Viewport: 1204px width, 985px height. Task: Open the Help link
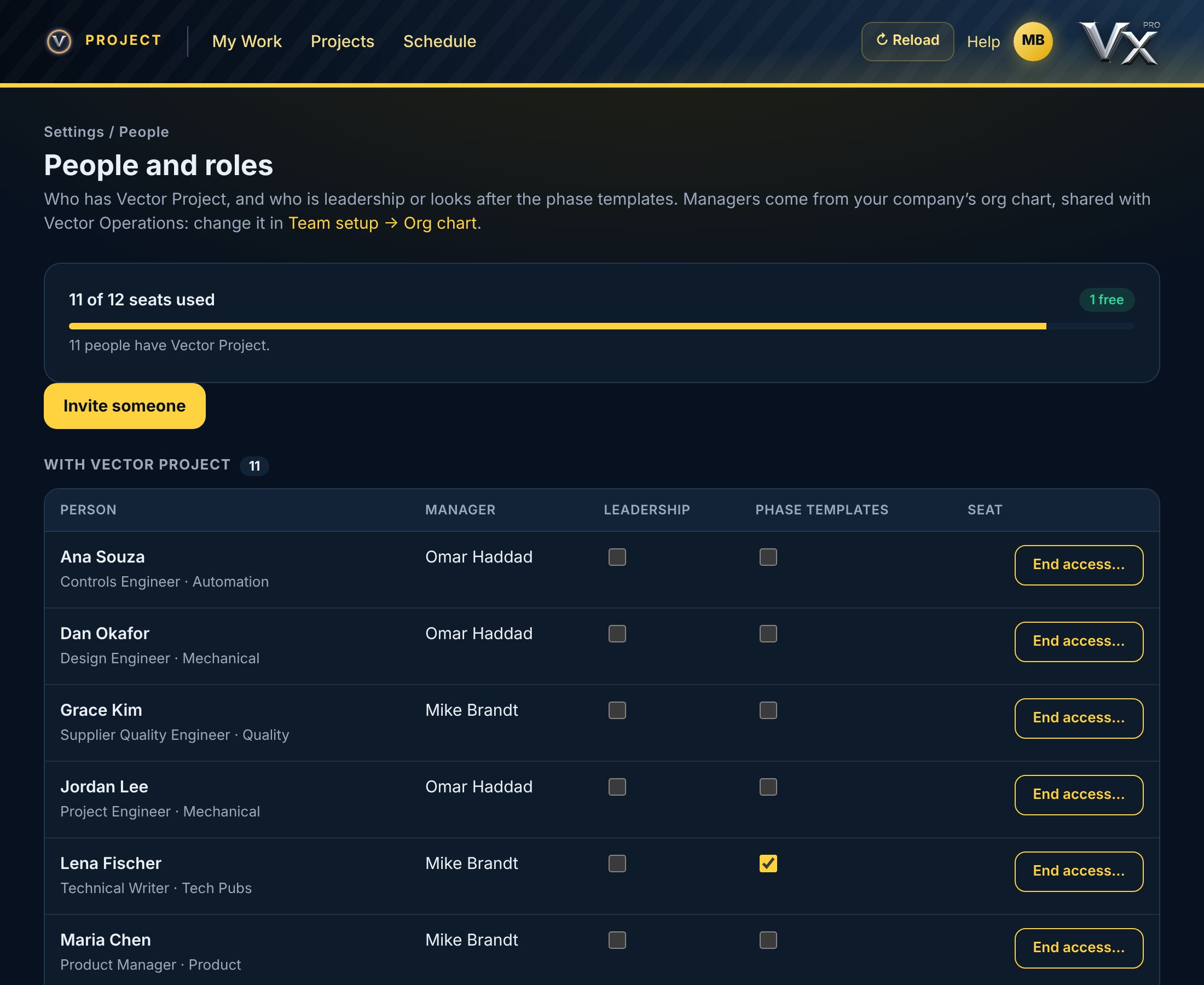click(x=983, y=42)
